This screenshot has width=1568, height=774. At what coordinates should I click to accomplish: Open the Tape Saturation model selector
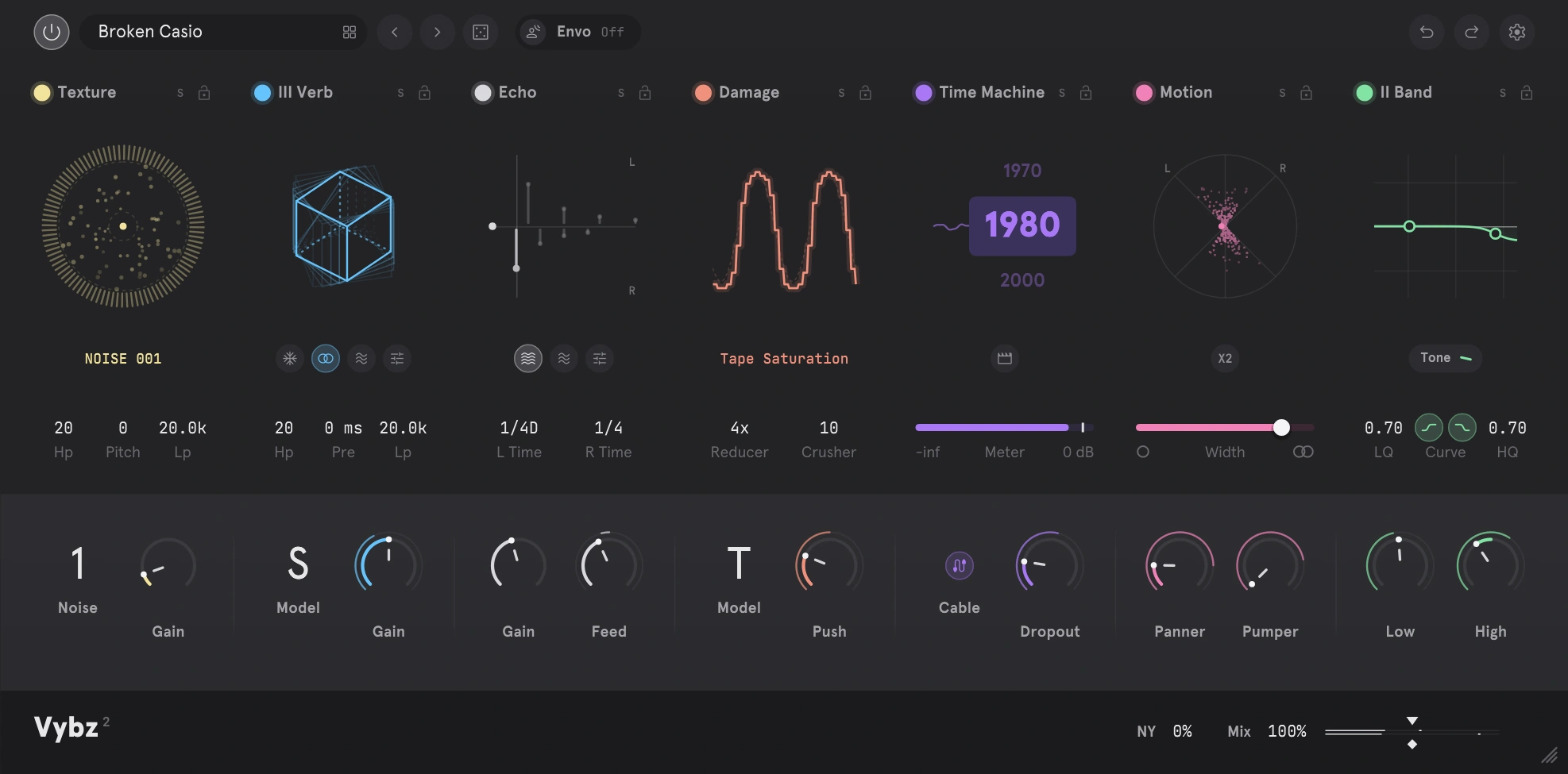click(x=784, y=359)
